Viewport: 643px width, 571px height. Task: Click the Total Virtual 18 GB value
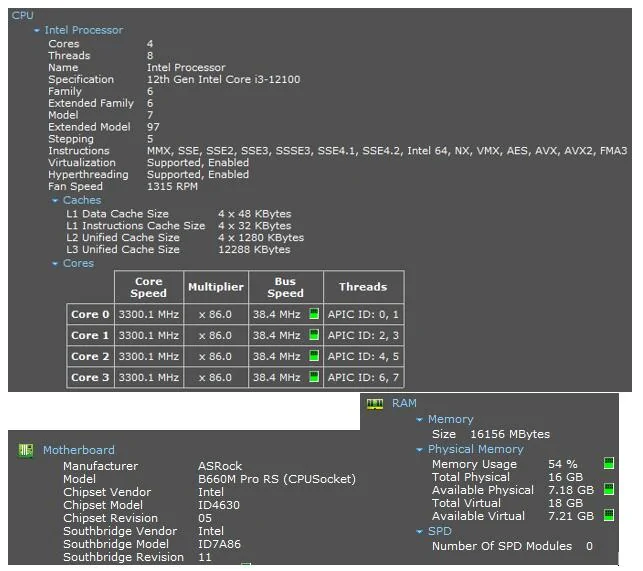point(565,503)
